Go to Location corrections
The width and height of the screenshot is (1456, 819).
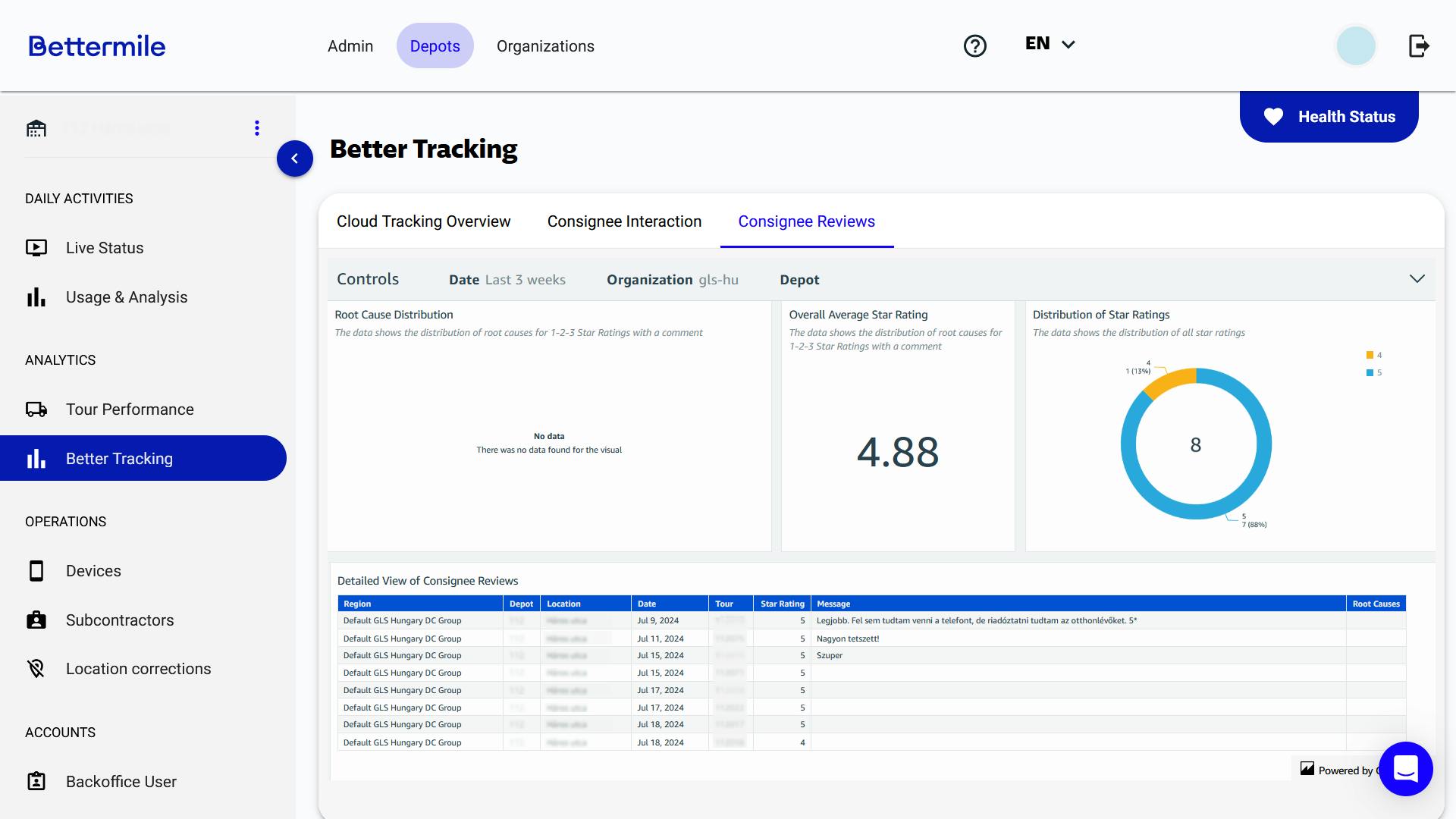coord(138,669)
